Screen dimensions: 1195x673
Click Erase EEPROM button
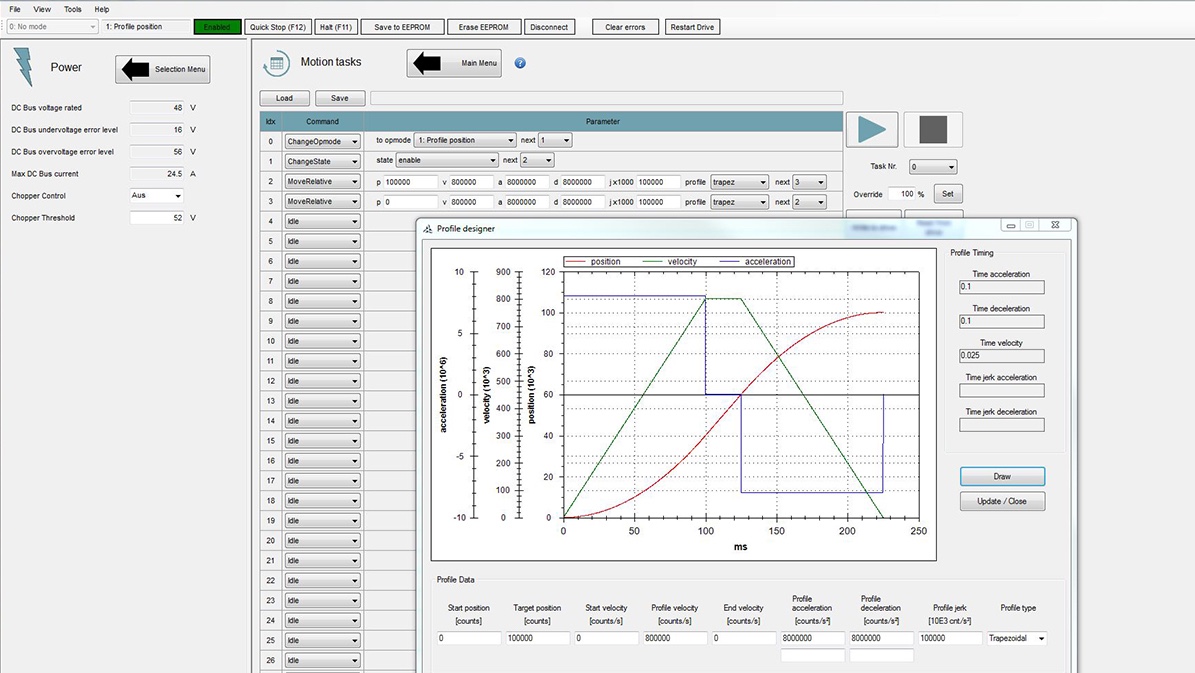[x=483, y=27]
